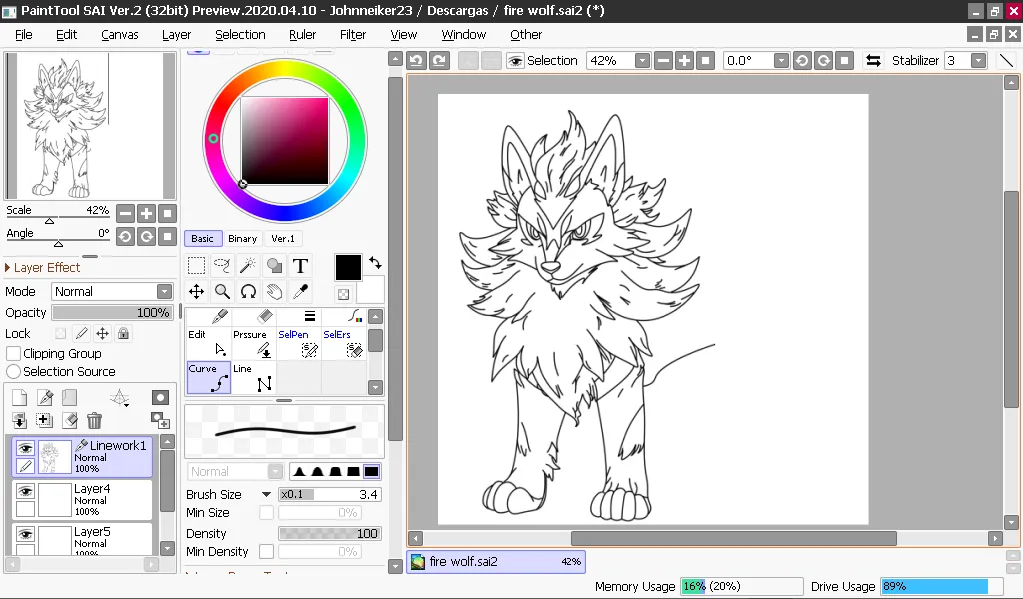
Task: Delete the selected layer with trash icon
Action: (95, 420)
